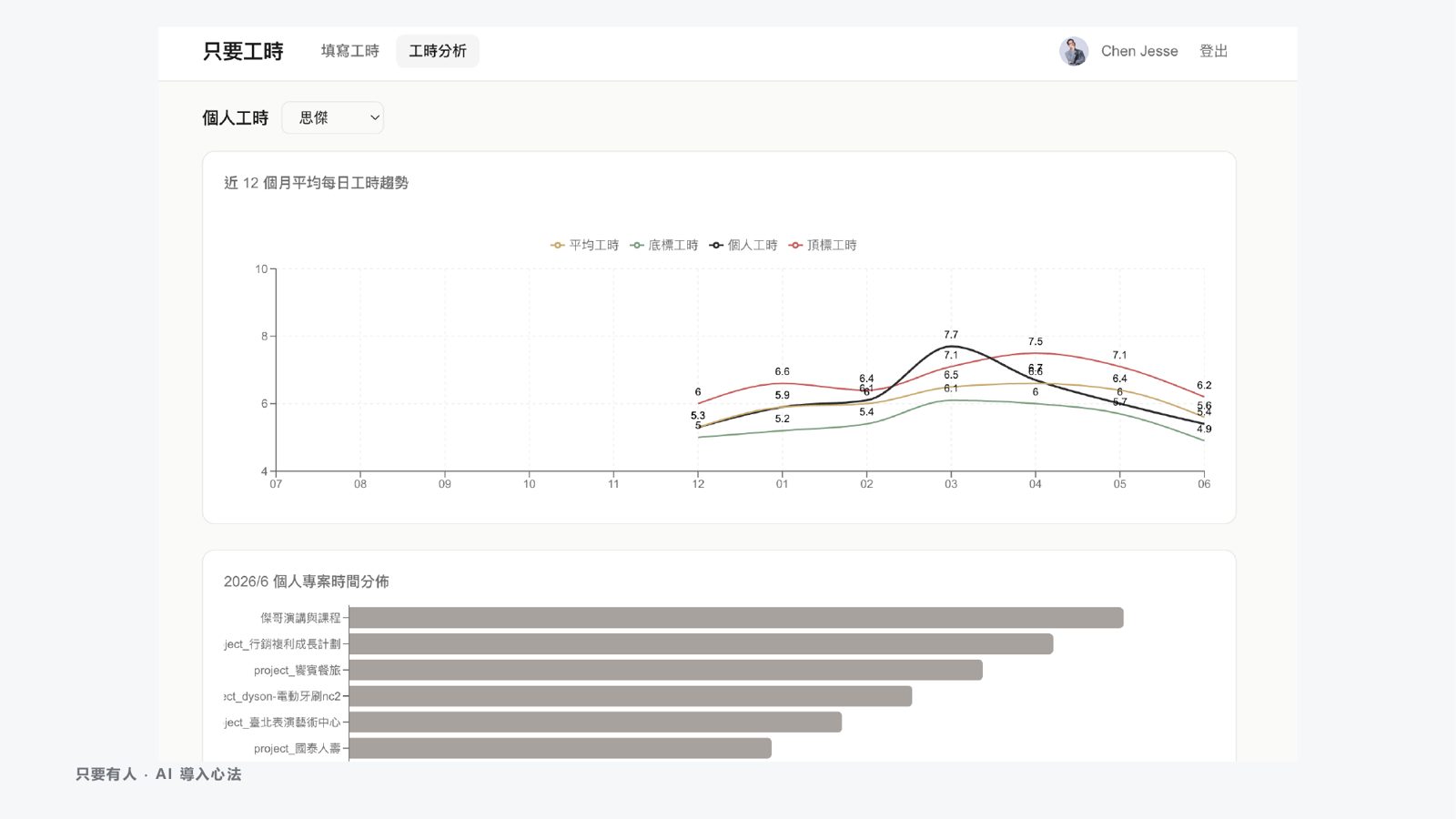The width and height of the screenshot is (1456, 819).
Task: Click the 行銷複利成長計劃 bar
Action: point(702,644)
